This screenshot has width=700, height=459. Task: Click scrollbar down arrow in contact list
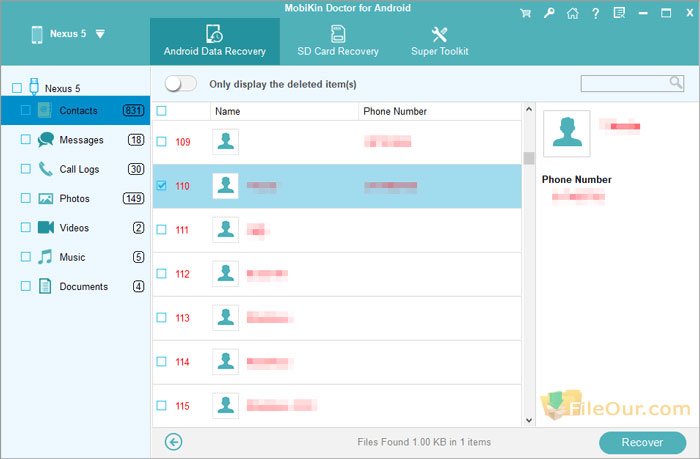(x=529, y=420)
